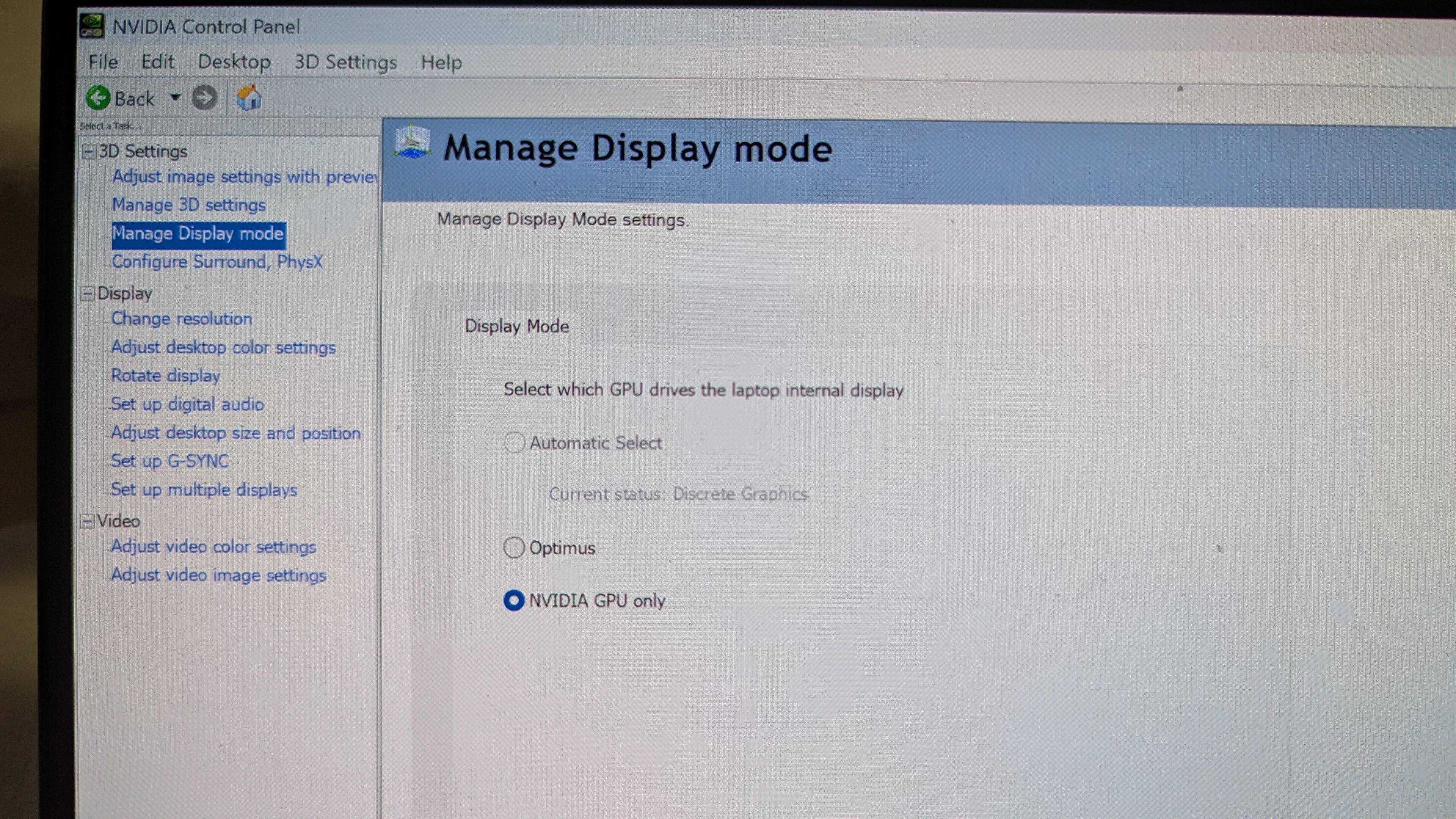Screen dimensions: 1456x819
Task: Open Manage 3D settings task
Action: [189, 205]
